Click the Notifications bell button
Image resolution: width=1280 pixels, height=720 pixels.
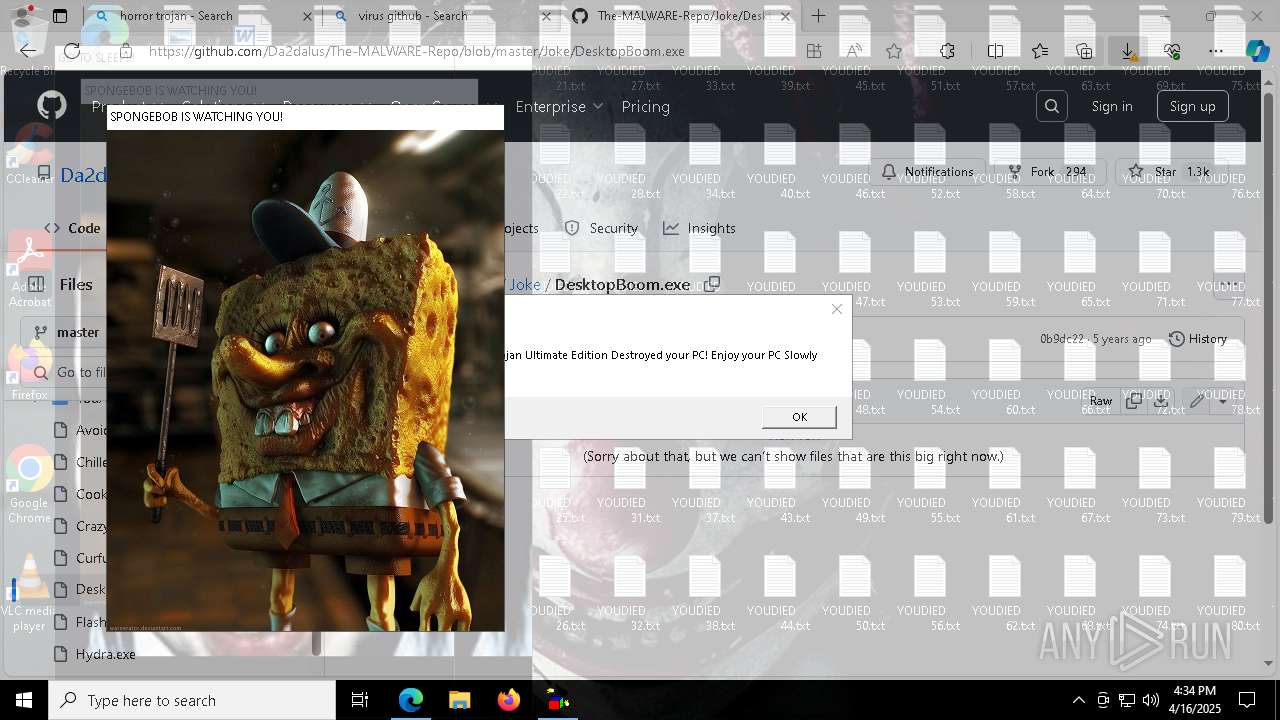point(928,172)
